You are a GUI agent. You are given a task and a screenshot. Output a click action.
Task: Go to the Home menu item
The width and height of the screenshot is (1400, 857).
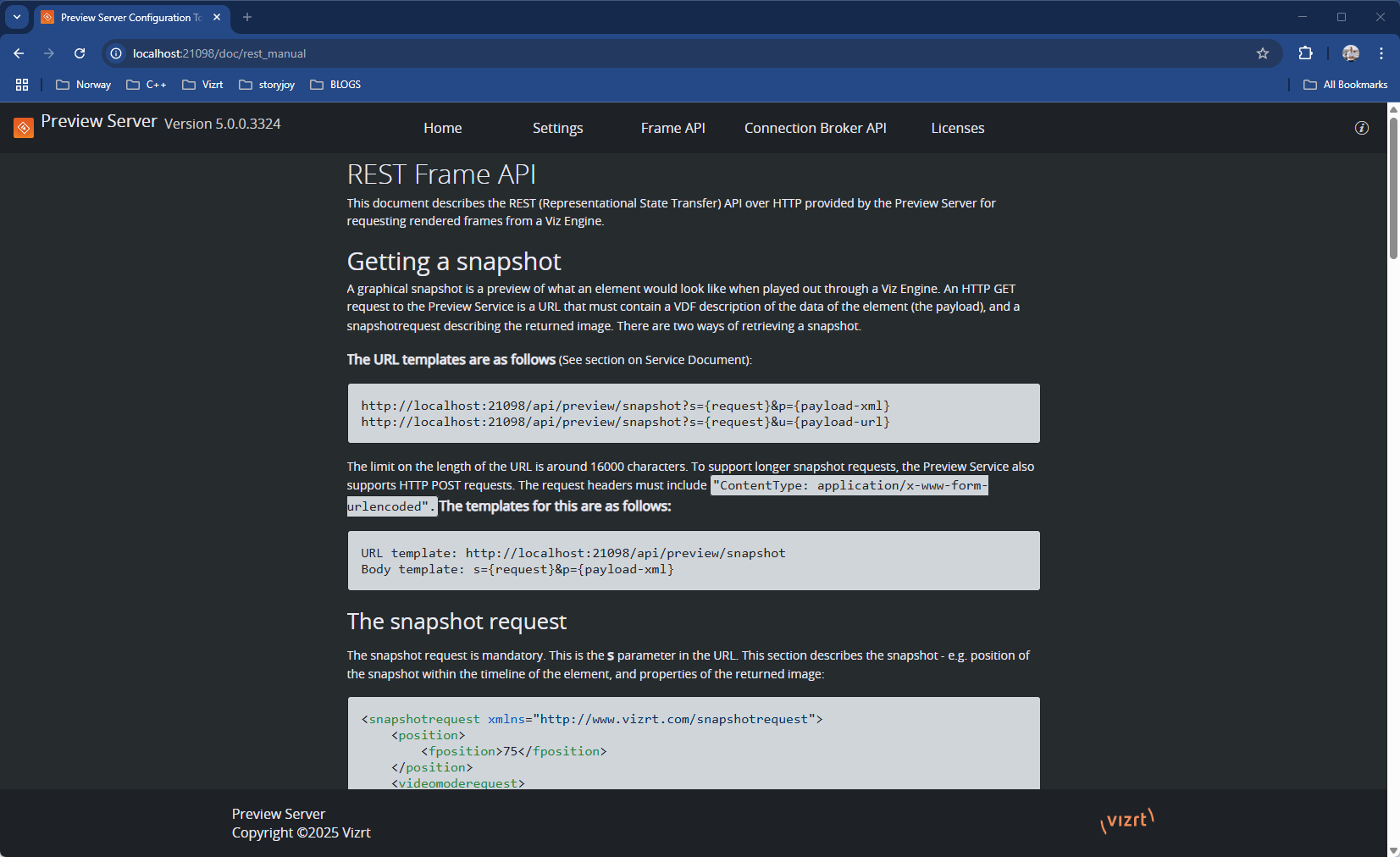pyautogui.click(x=443, y=128)
